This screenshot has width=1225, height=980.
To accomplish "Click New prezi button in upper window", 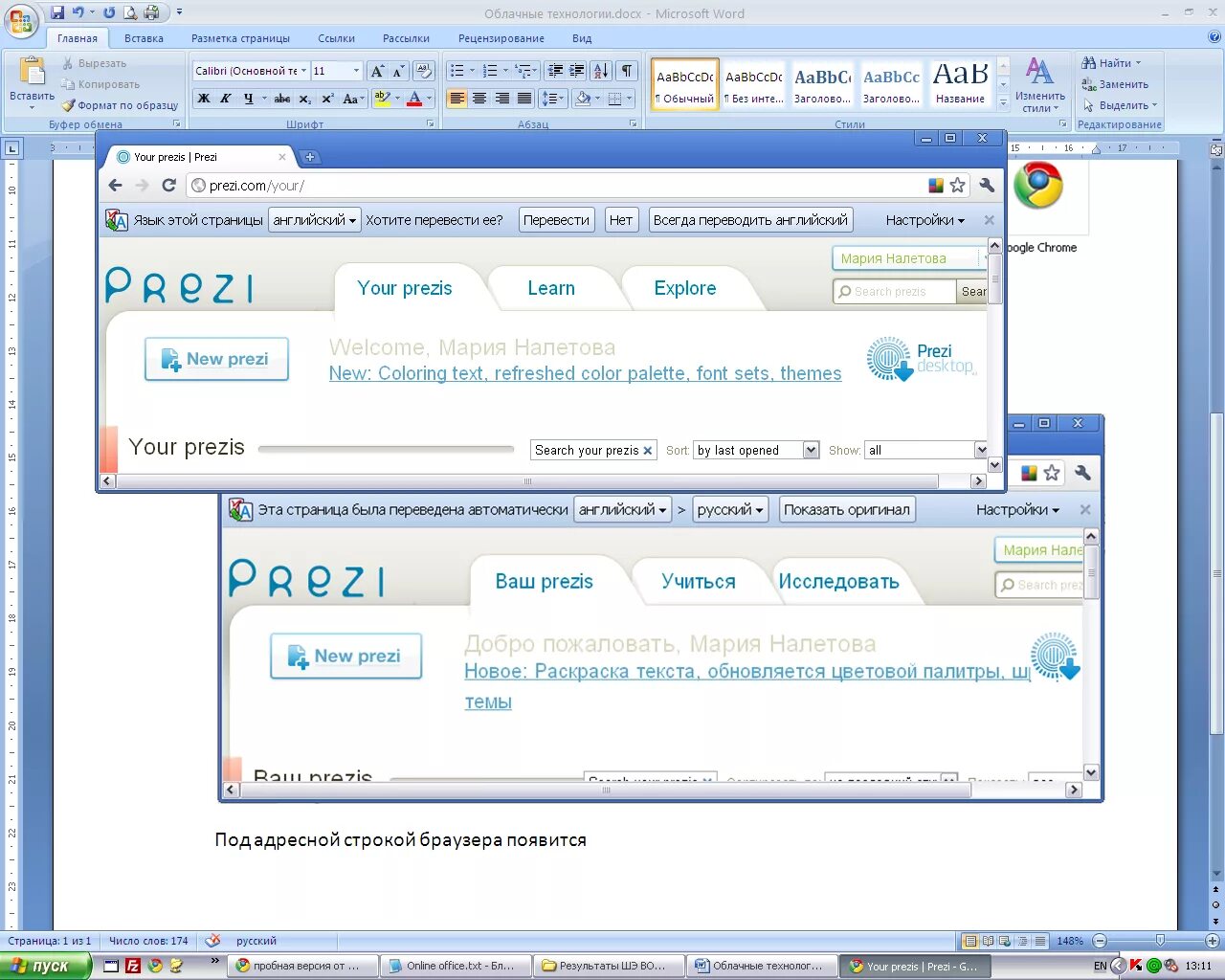I will [216, 359].
